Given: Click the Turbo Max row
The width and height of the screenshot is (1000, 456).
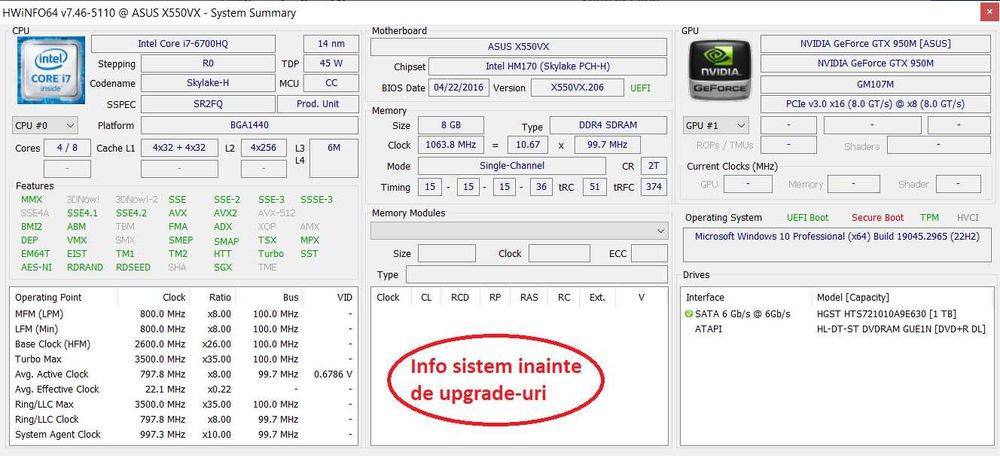Looking at the screenshot, I should (x=184, y=359).
